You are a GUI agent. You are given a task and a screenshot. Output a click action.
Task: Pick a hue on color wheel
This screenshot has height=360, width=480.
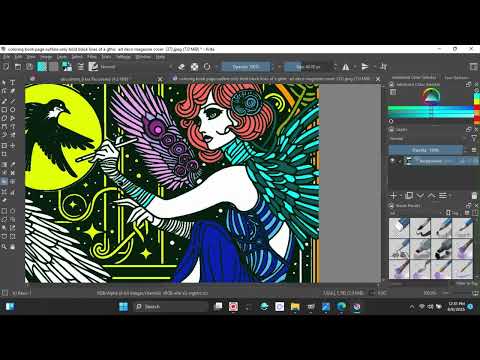(432, 96)
